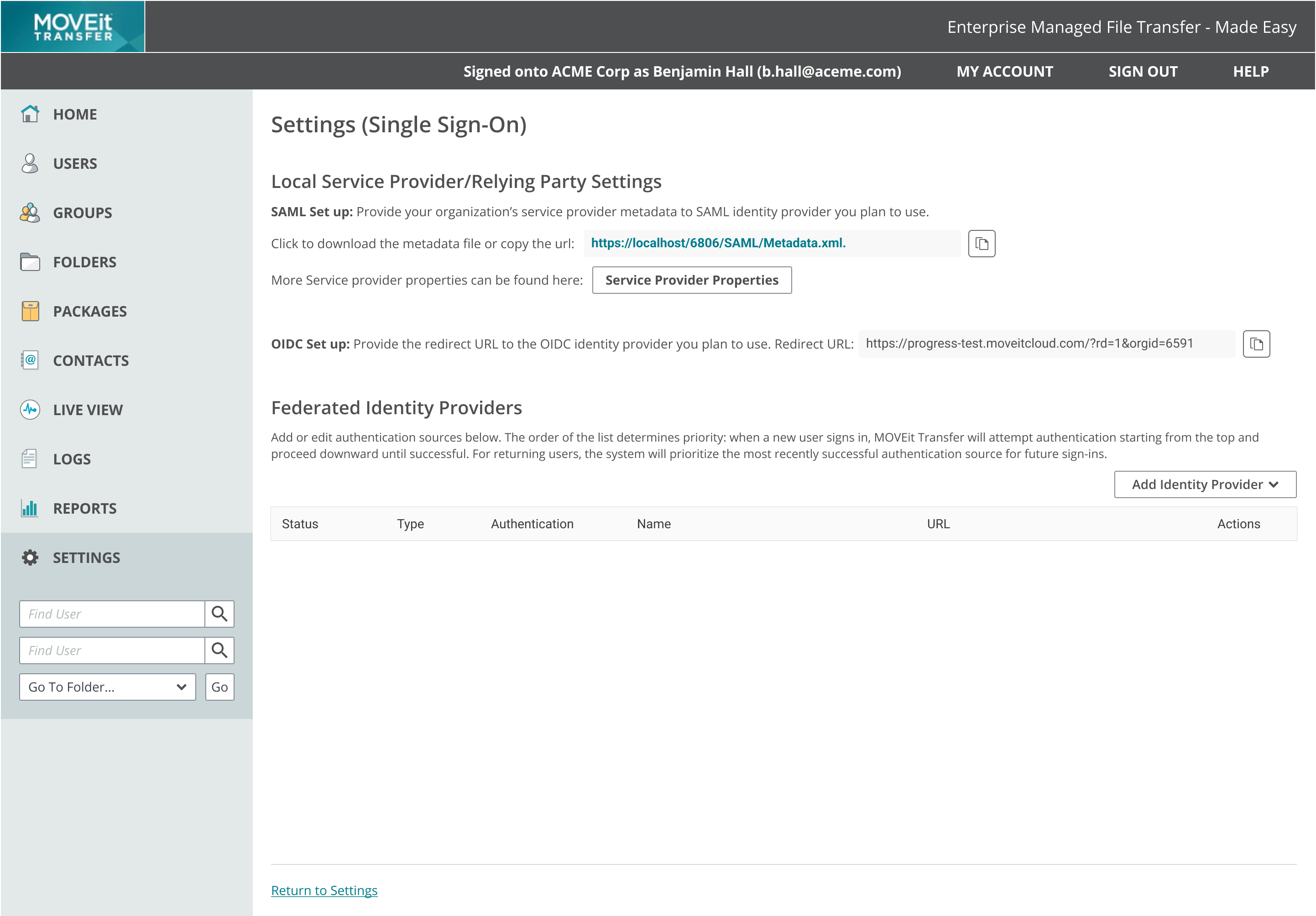The height and width of the screenshot is (916, 1316).
Task: Copy the OIDC redirect URL with copy icon
Action: (x=1256, y=343)
